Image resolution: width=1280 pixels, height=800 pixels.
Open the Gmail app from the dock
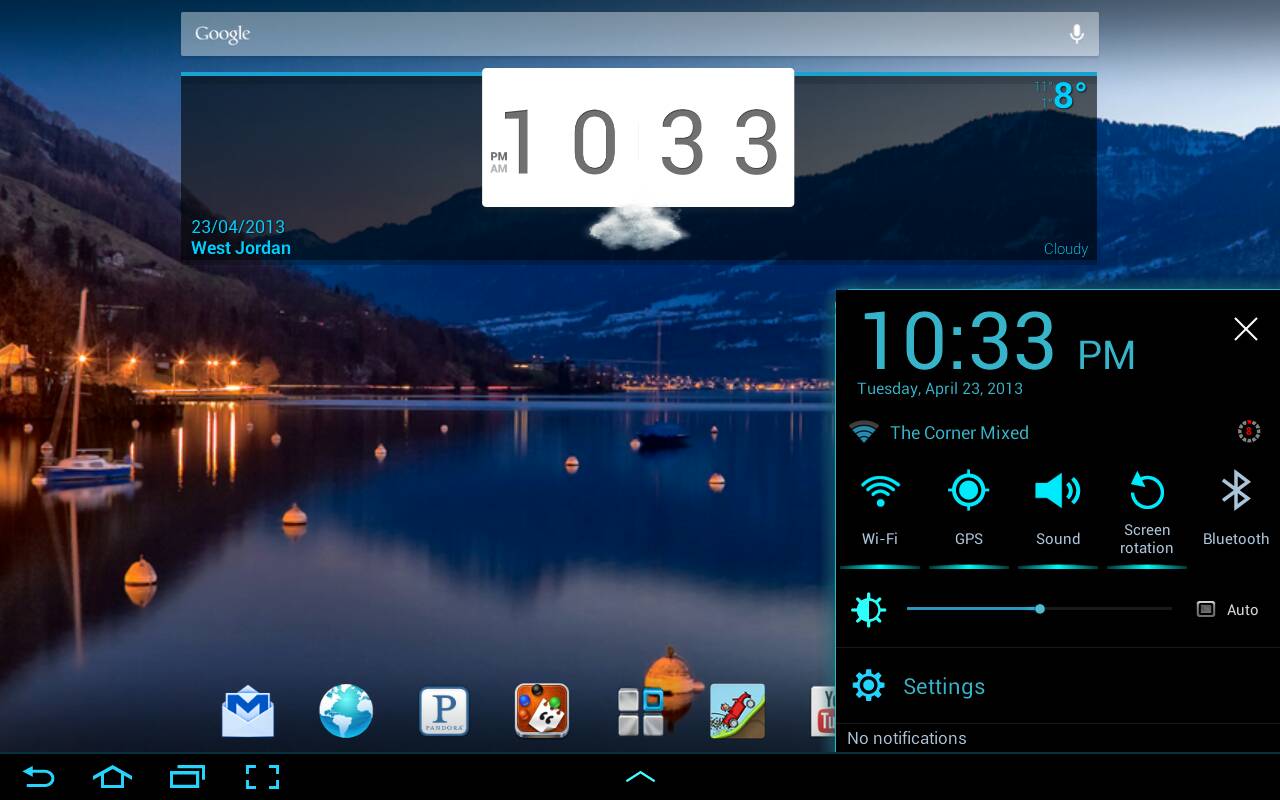coord(247,711)
